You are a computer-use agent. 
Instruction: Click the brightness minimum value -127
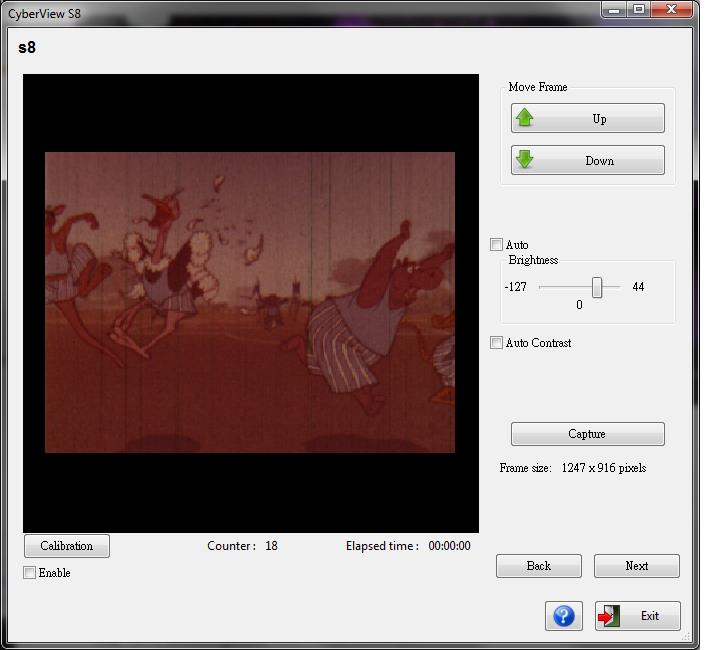coord(516,287)
